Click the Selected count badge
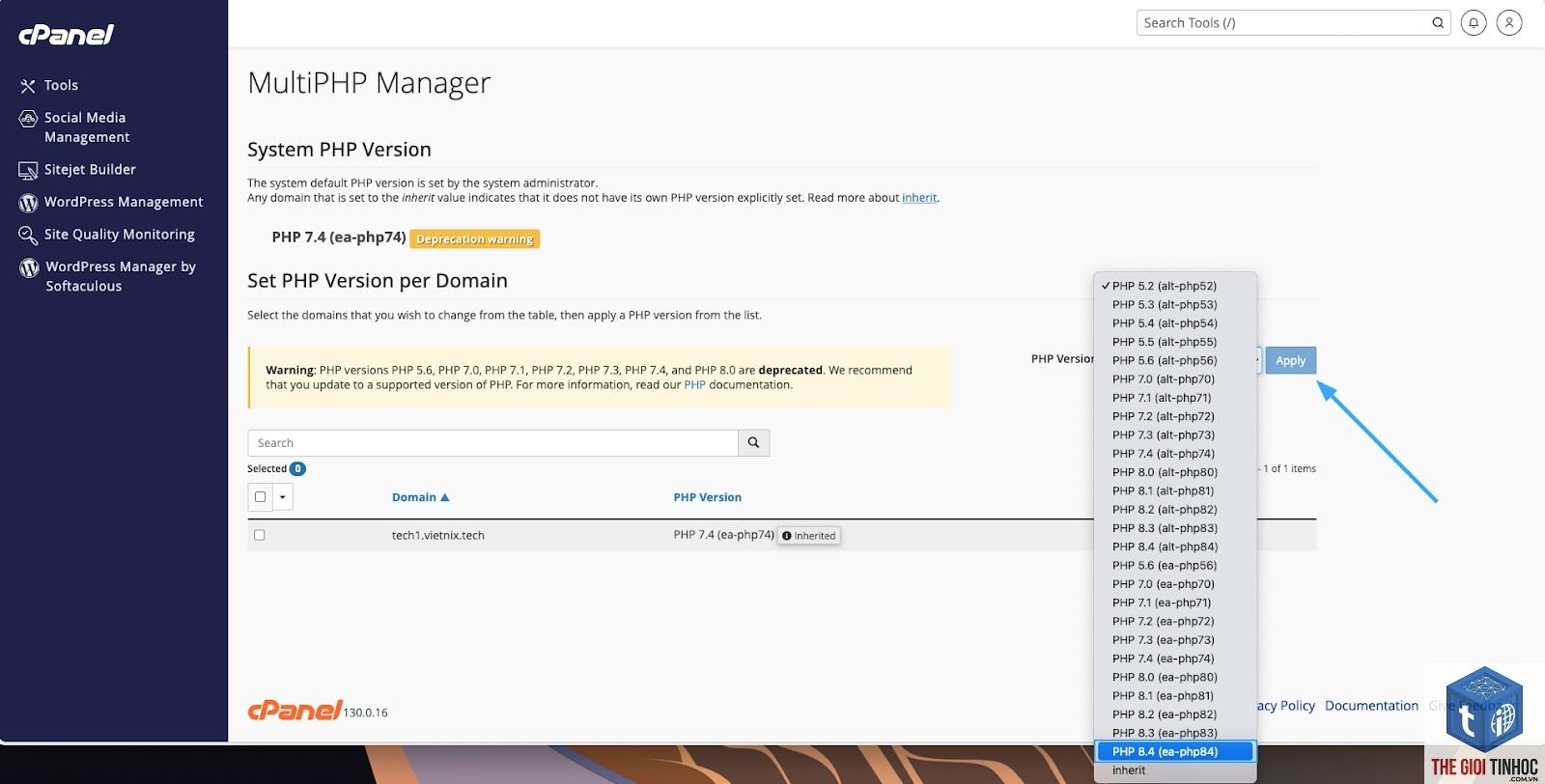This screenshot has width=1545, height=784. click(x=298, y=469)
